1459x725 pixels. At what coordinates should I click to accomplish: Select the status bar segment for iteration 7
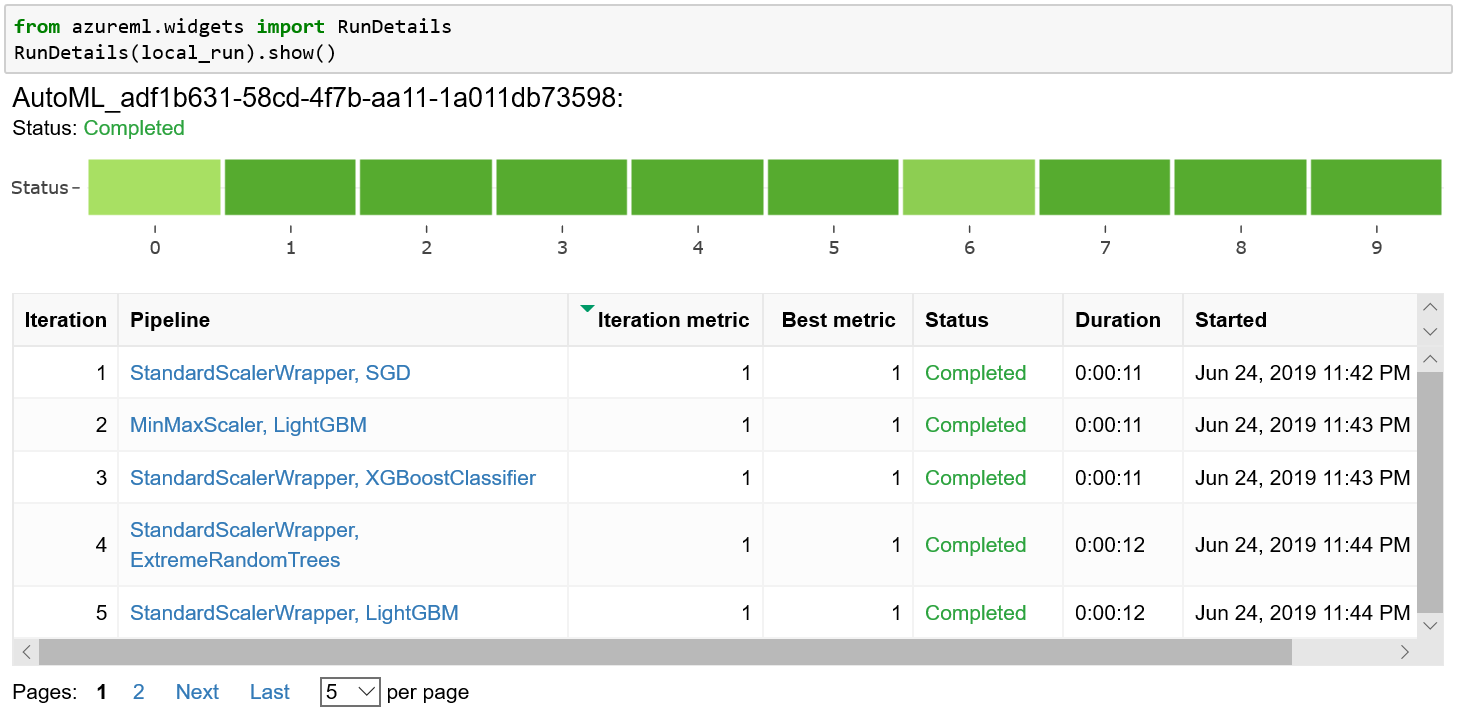click(x=1105, y=187)
